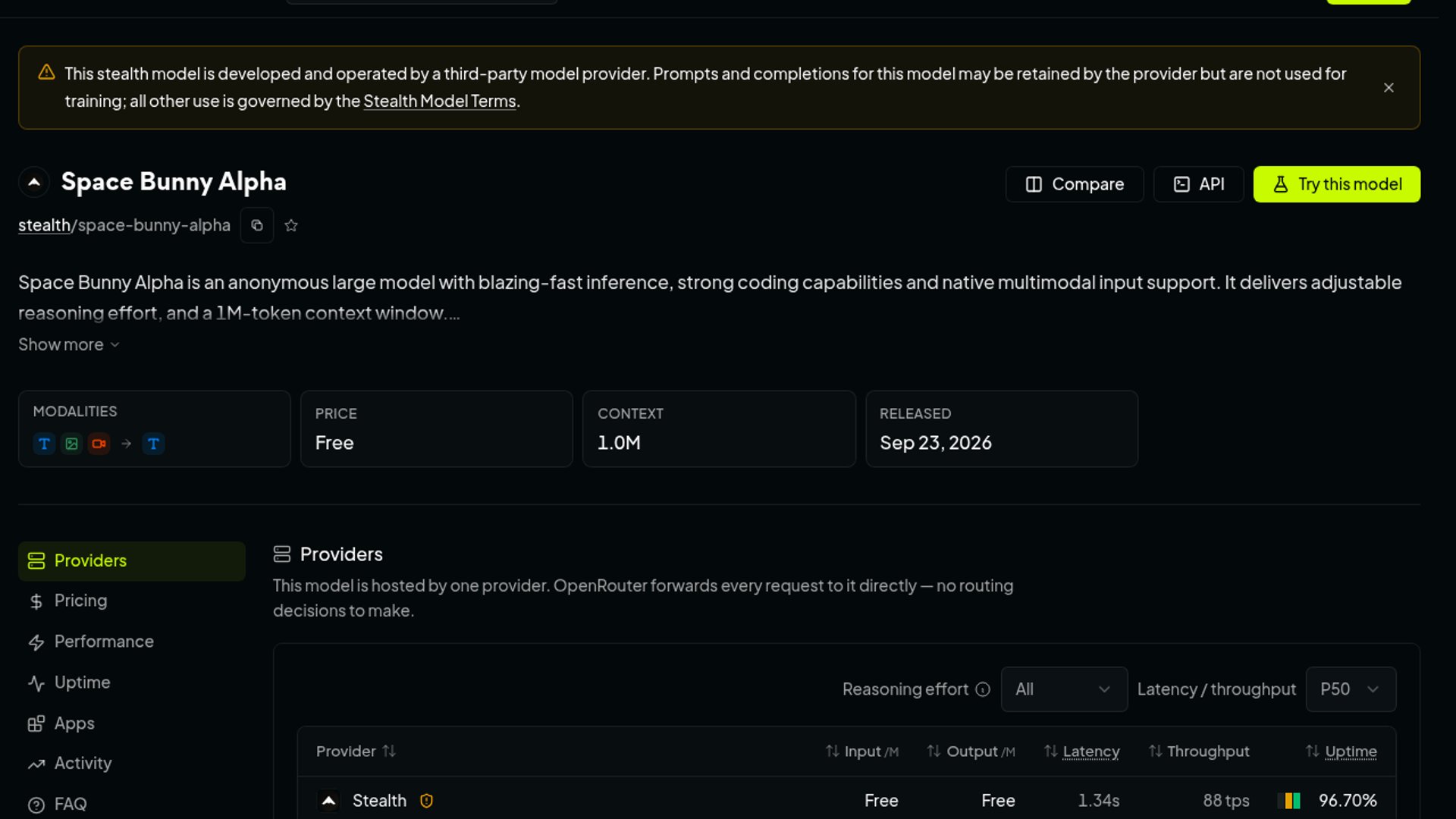
Task: Open the P50 latency percentile dropdown
Action: click(1351, 689)
